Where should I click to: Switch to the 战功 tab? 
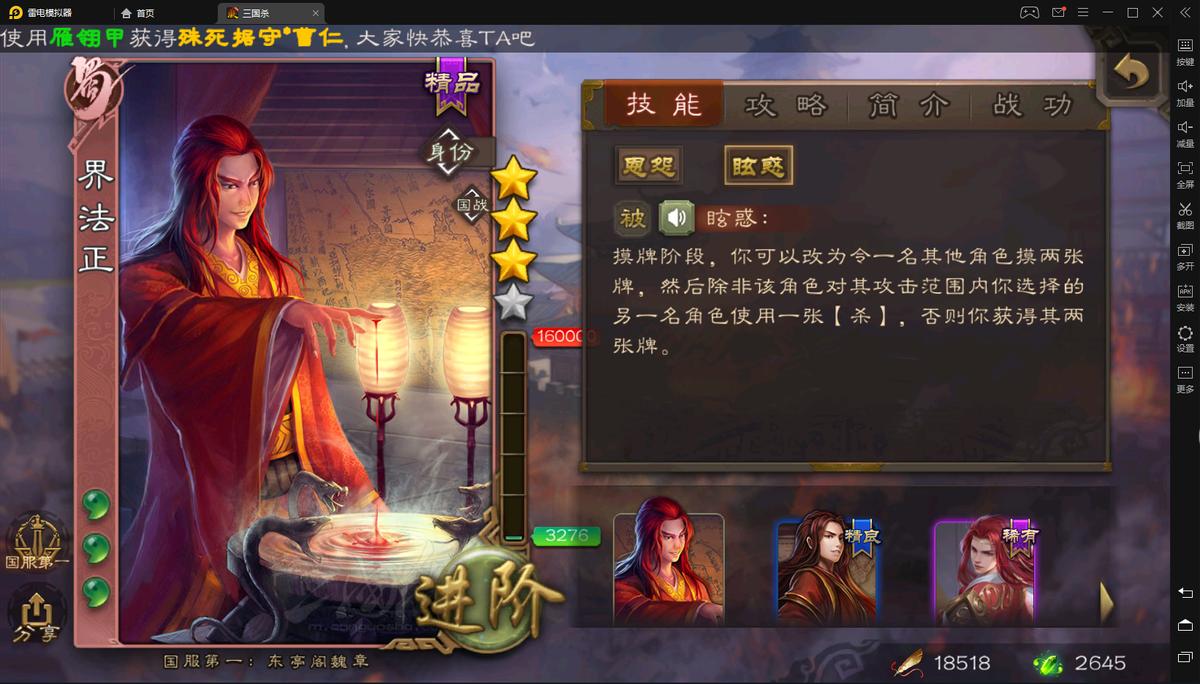tap(1033, 105)
